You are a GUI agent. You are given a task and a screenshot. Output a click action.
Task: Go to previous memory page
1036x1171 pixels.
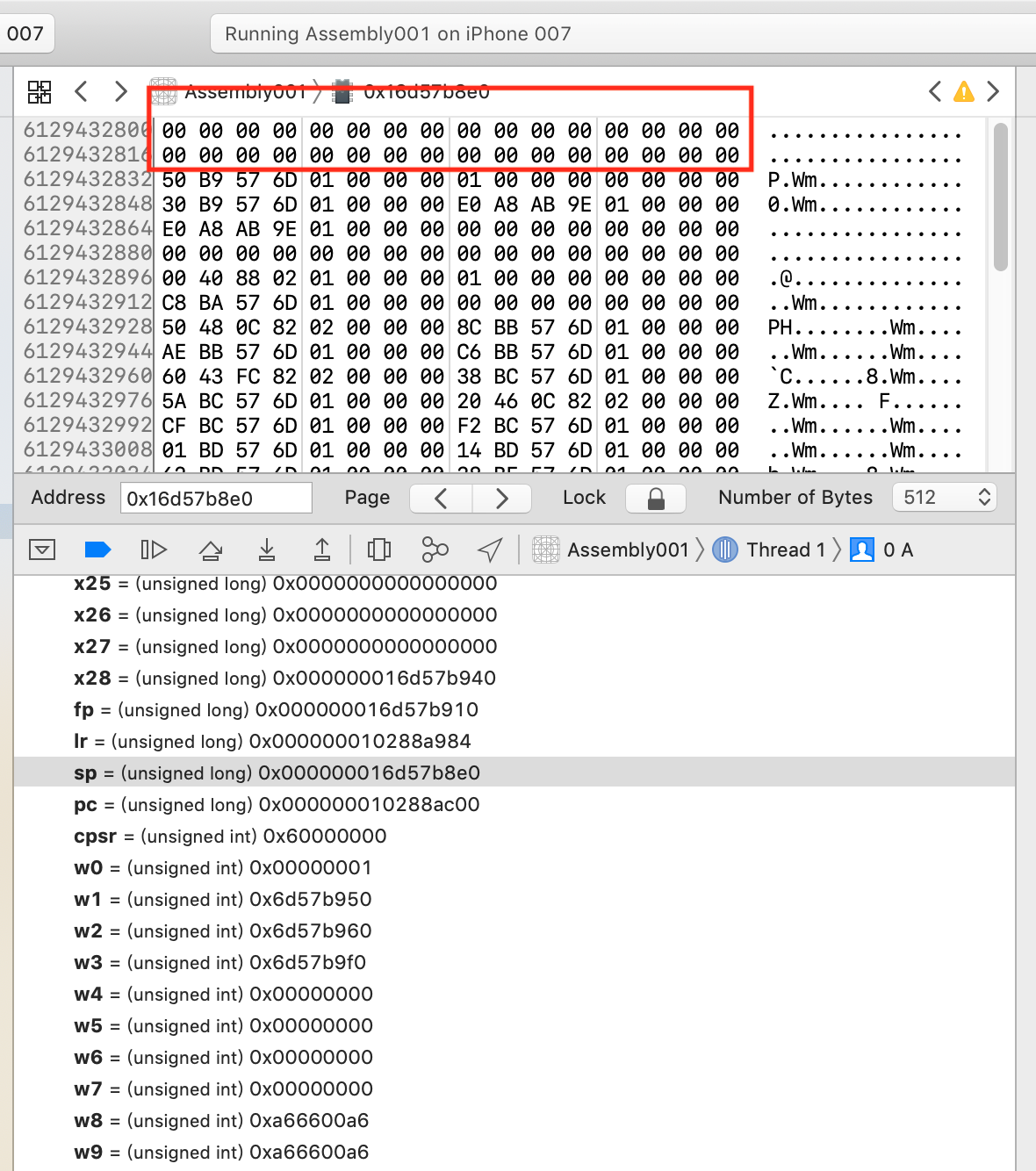441,499
